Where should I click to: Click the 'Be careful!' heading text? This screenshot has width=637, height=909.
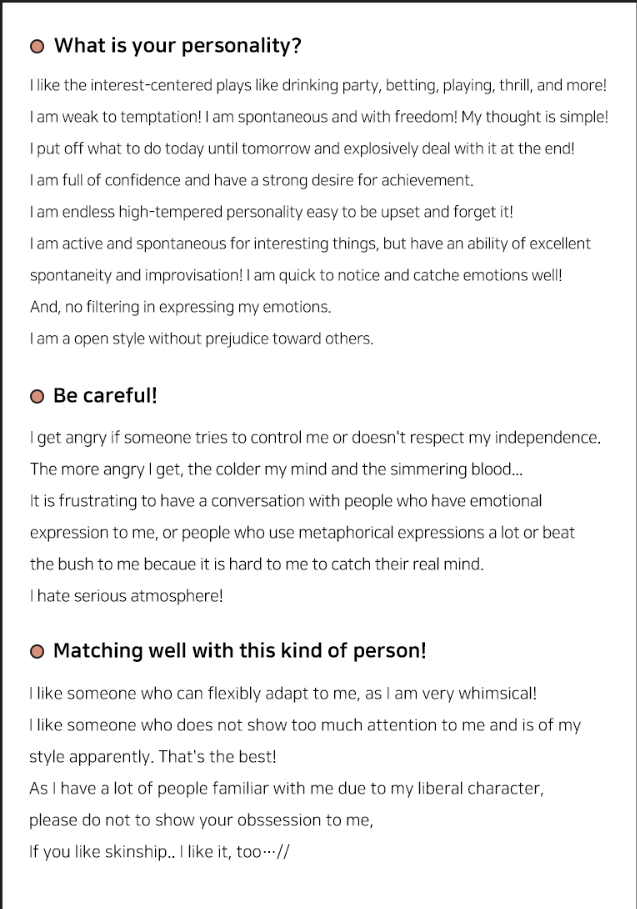[105, 395]
